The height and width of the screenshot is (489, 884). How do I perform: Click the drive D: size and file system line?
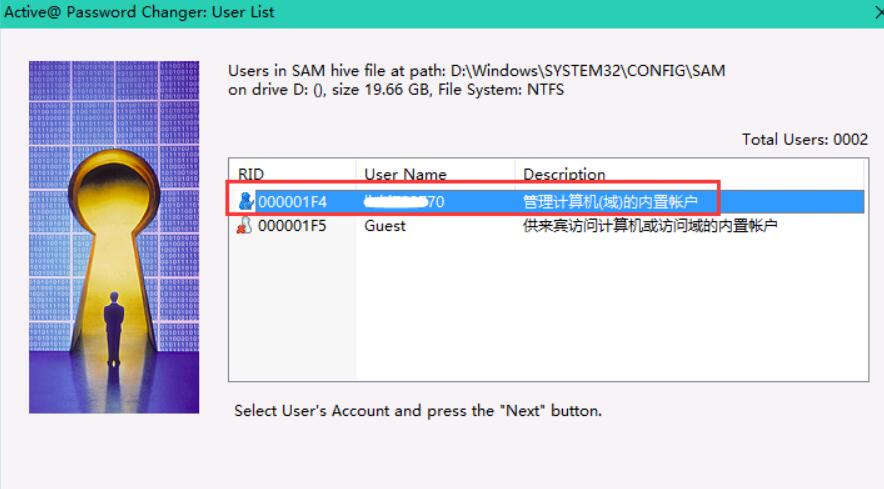396,90
